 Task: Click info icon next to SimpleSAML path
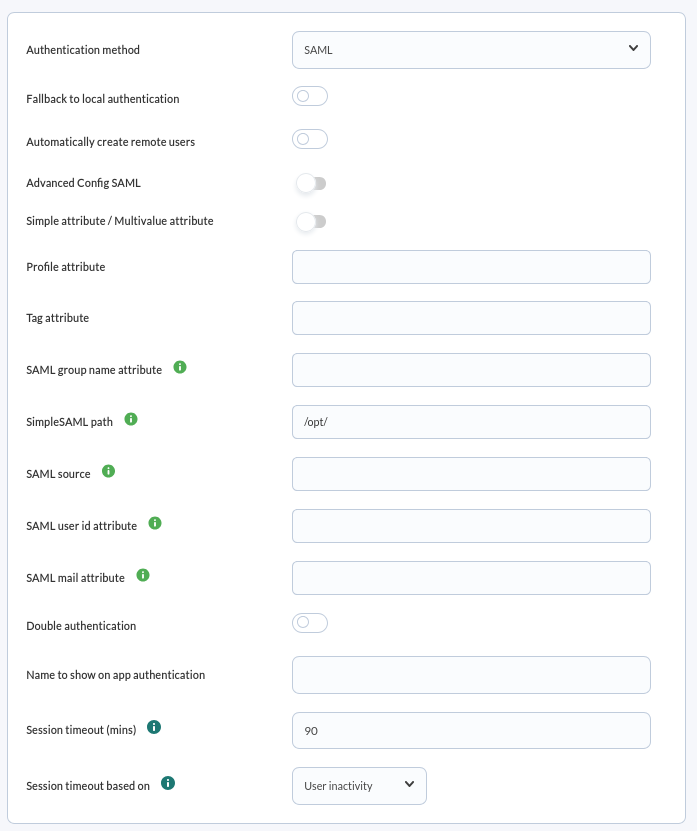pyautogui.click(x=130, y=419)
